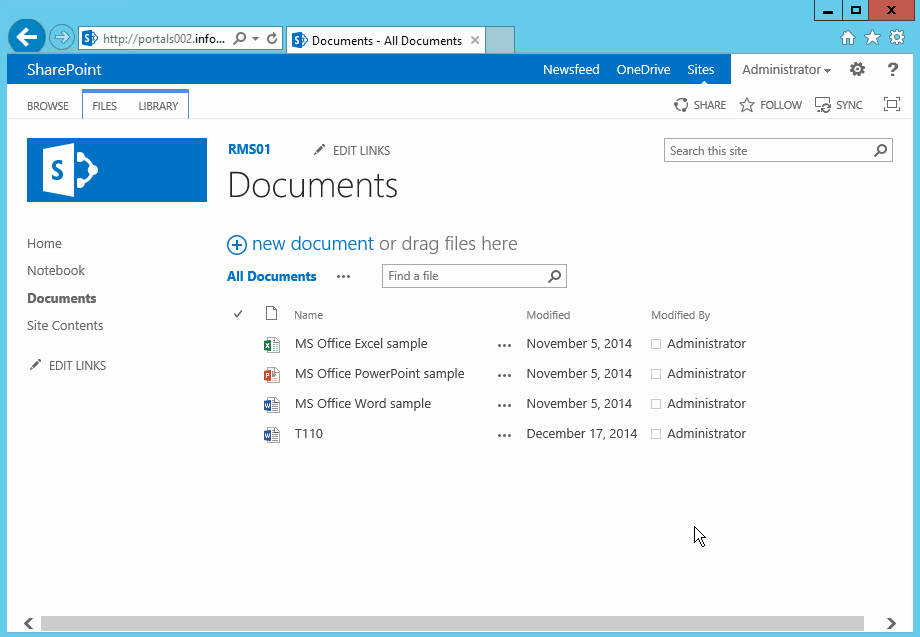Click the scrollbar left arrow
Screen dimensions: 920x637
(x=28, y=623)
